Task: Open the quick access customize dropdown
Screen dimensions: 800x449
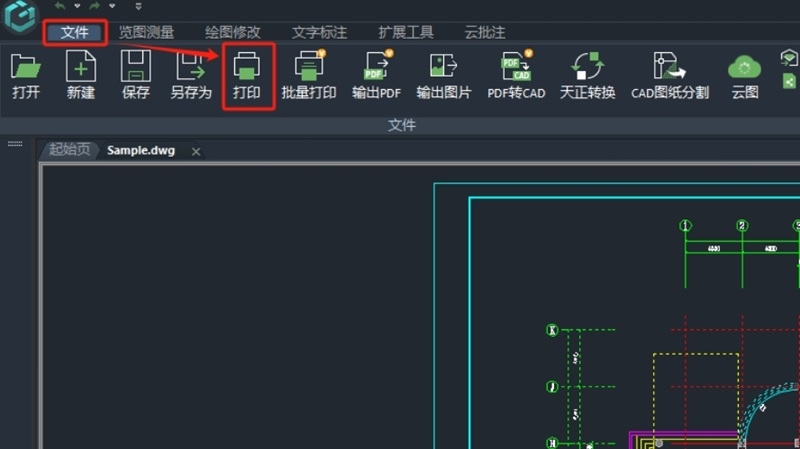Action: click(138, 6)
